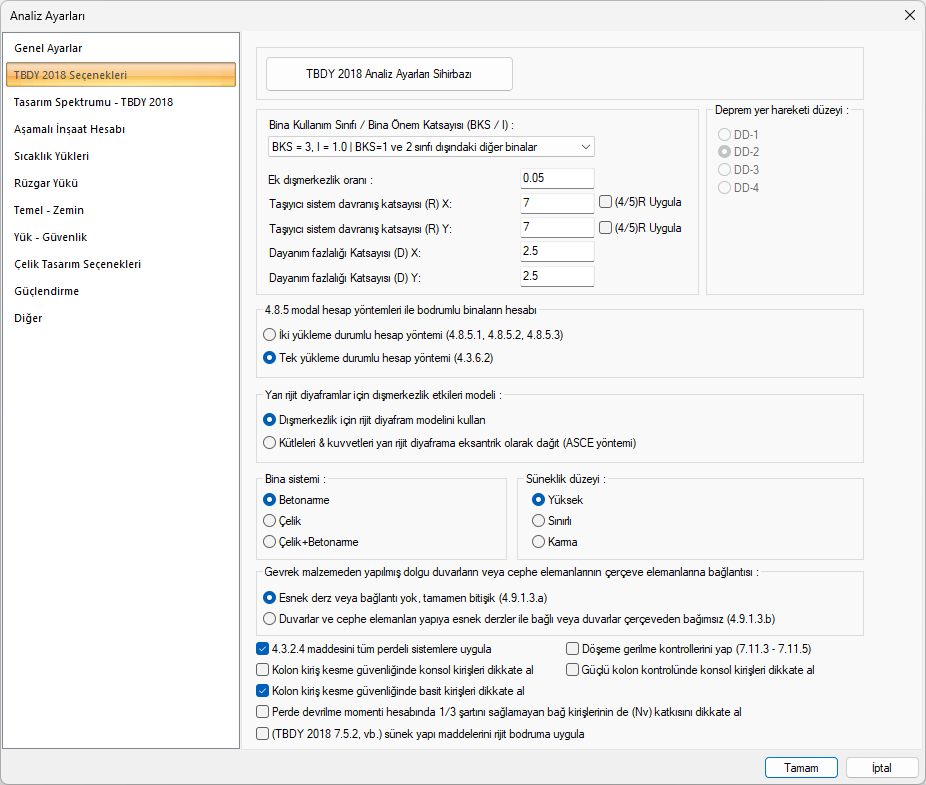Uncheck 4.3.2.4 maddesini tüm perdeli sistemlere uygula
The width and height of the screenshot is (926, 785).
pos(263,649)
